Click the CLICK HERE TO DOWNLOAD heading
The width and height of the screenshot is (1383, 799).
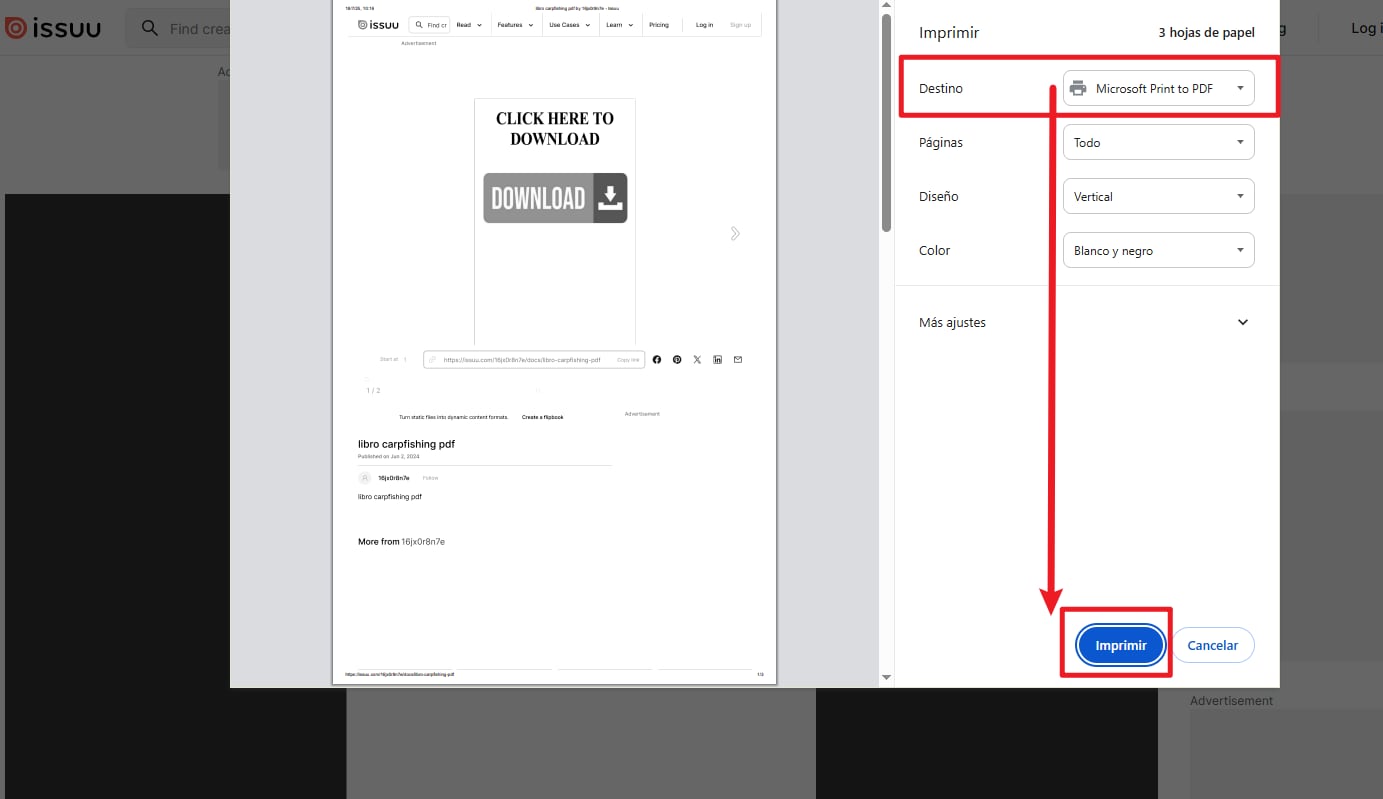point(555,128)
